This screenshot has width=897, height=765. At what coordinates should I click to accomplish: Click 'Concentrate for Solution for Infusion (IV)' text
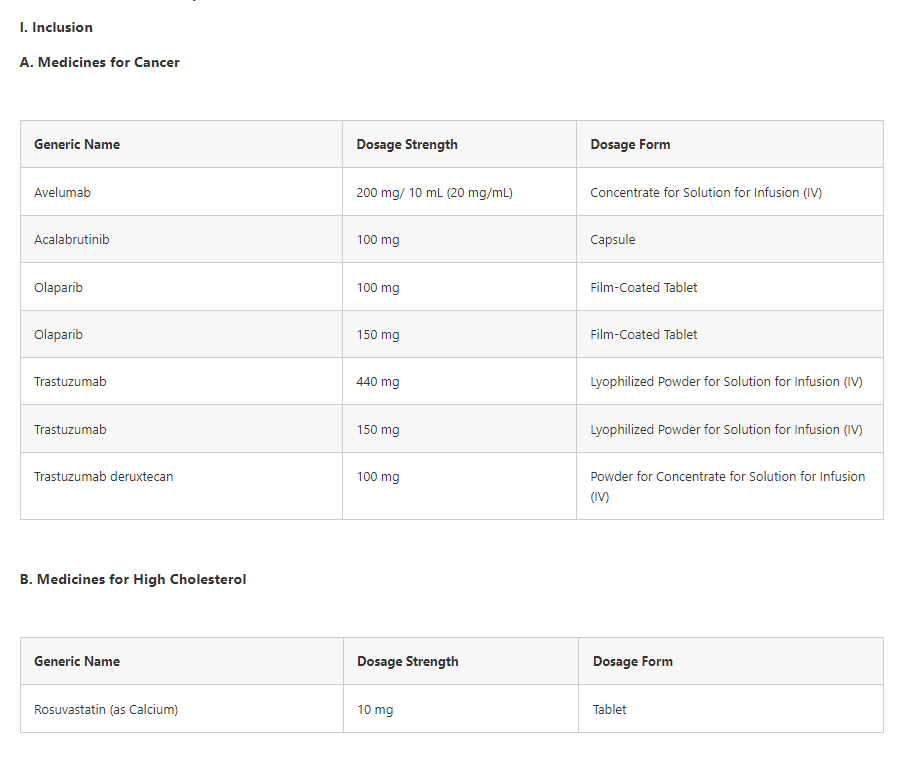(706, 192)
